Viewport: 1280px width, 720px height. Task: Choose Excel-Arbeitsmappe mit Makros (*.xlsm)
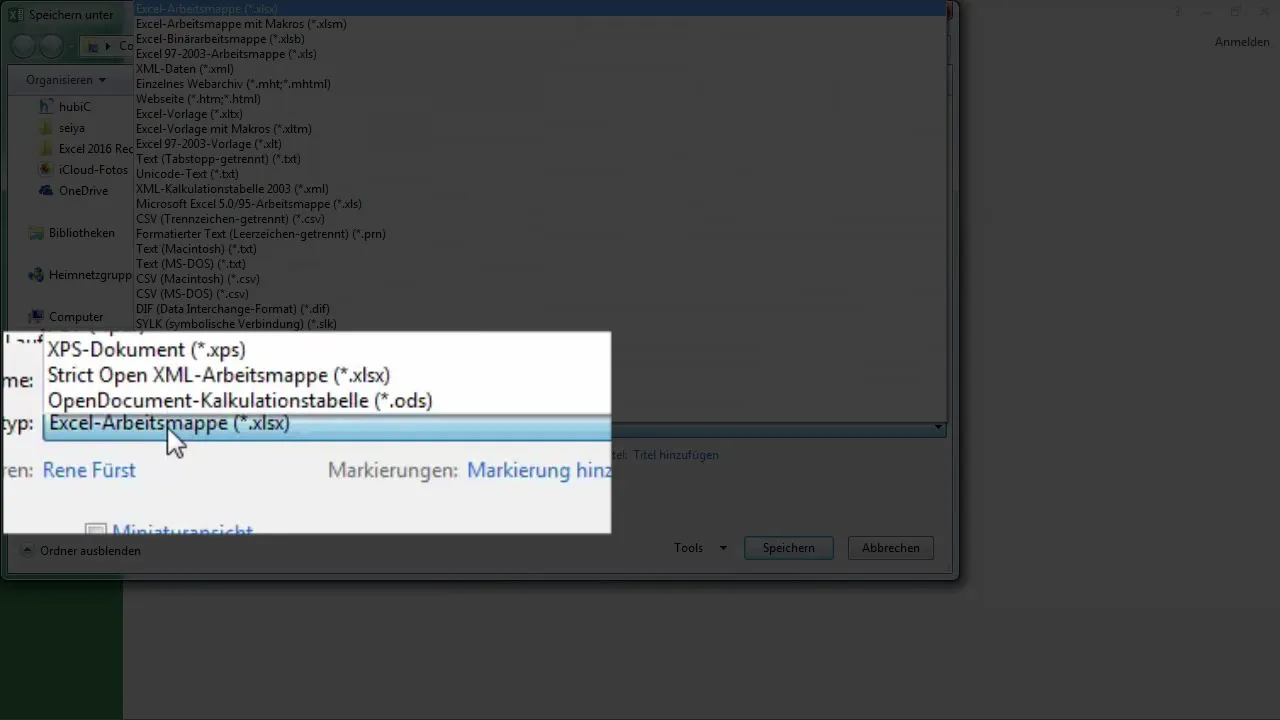(540, 24)
